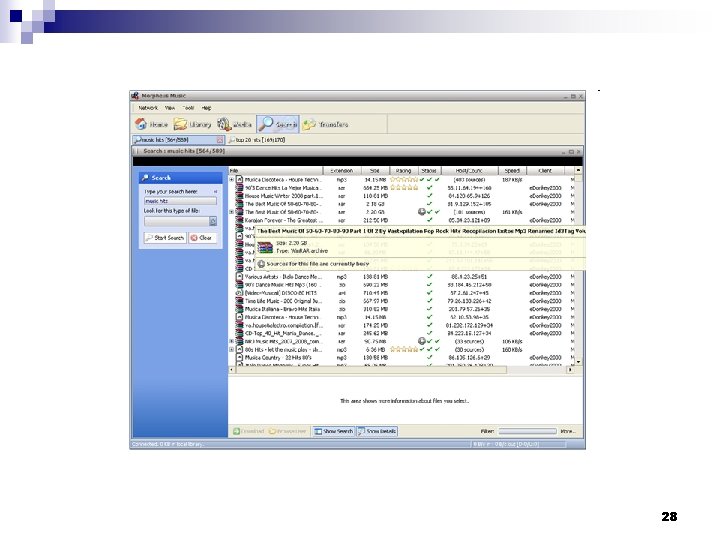
Task: Expand the 'NRJ Music Hits_2007_2008' row
Action: click(x=232, y=341)
